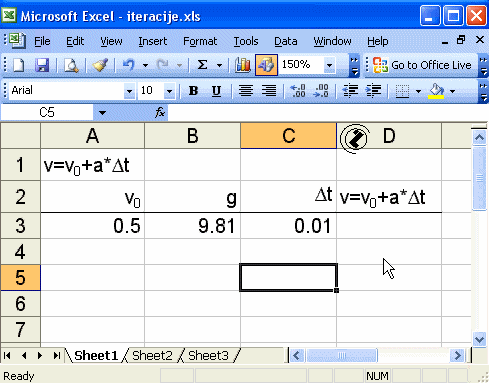Screen dimensions: 489x383
Task: Click the Save disk icon
Action: (x=42, y=65)
